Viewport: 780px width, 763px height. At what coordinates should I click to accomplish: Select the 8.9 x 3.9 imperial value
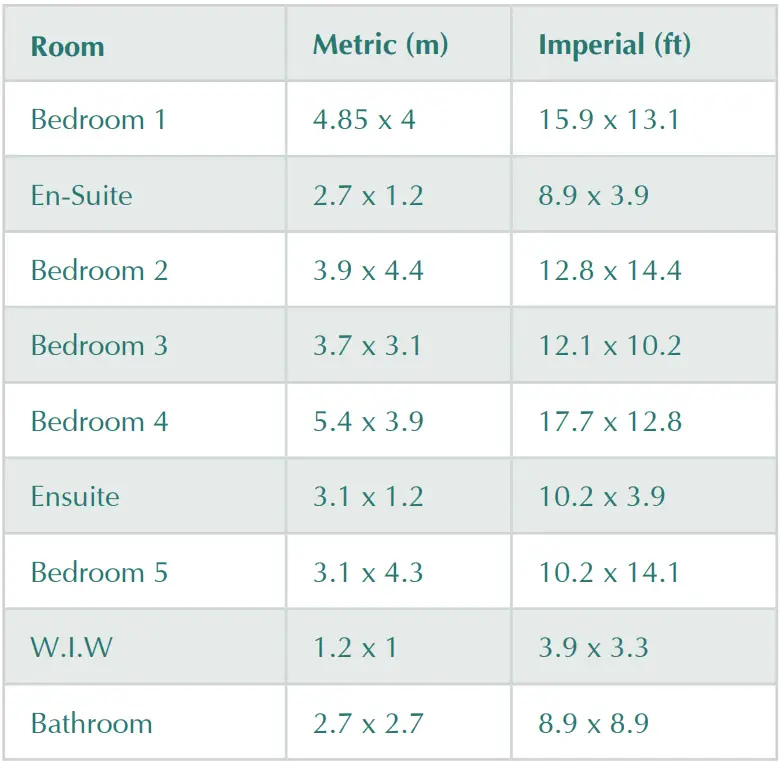point(594,195)
